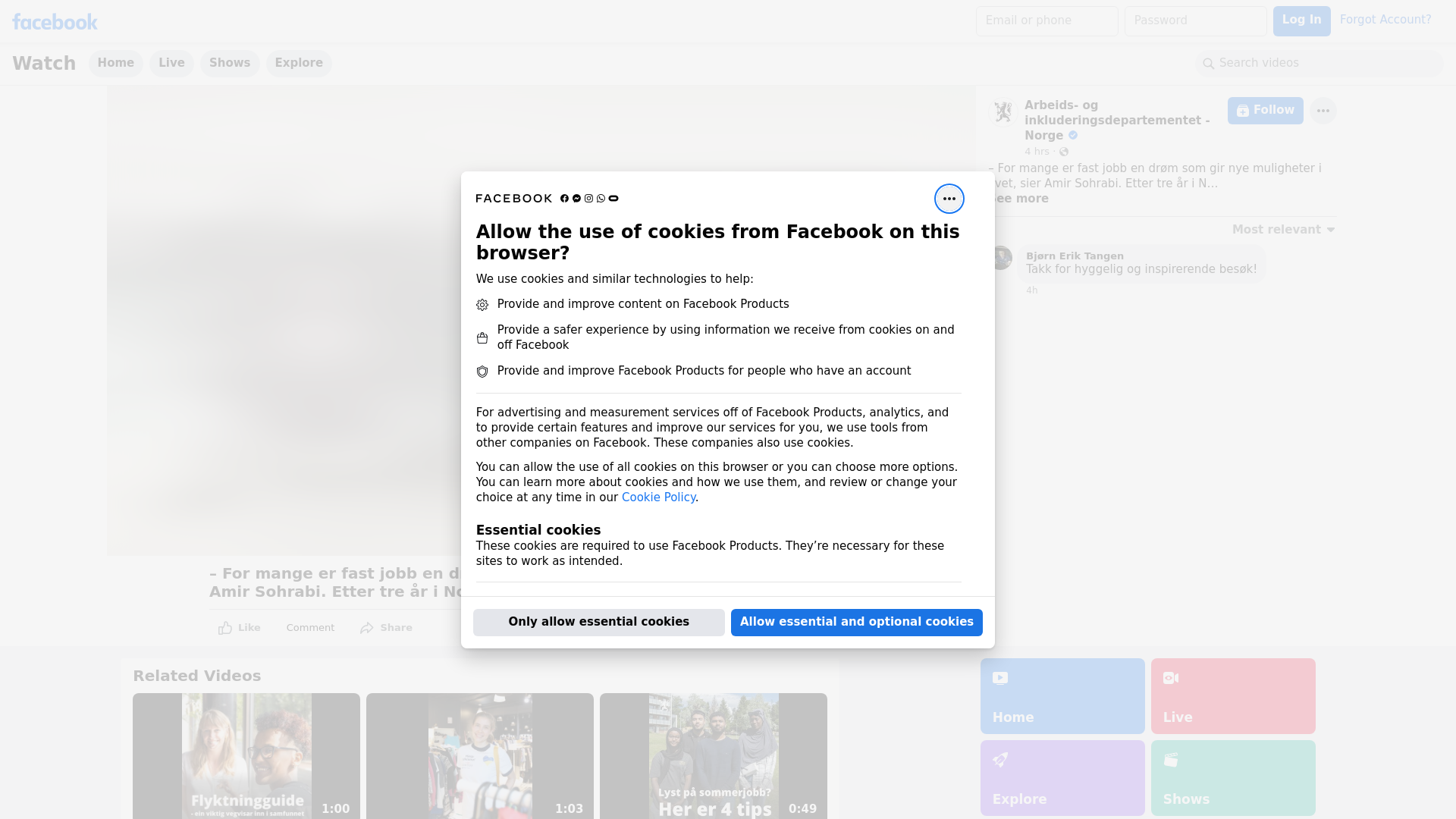The height and width of the screenshot is (819, 1456).
Task: Expand the Most relevant comment sorting
Action: [1283, 230]
